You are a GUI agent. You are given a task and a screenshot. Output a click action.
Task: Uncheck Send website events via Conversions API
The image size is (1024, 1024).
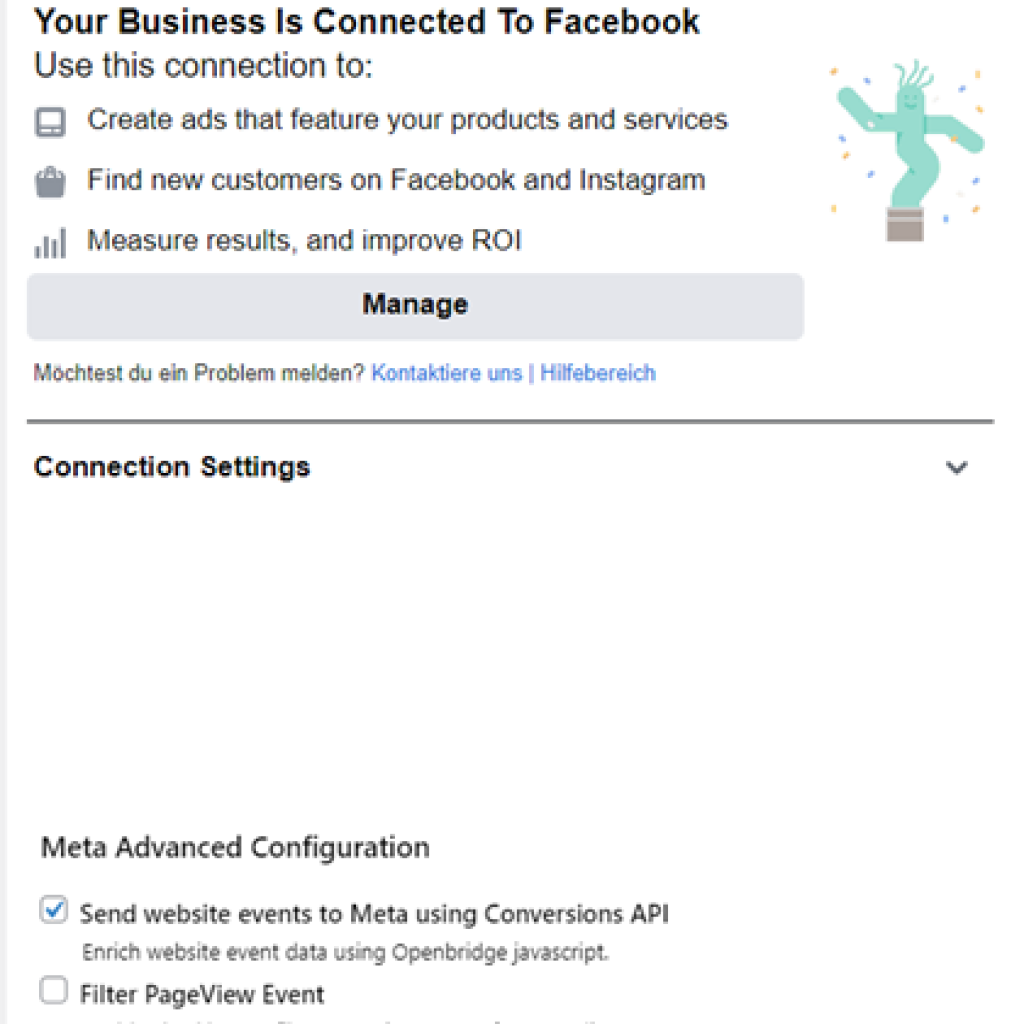[x=54, y=910]
